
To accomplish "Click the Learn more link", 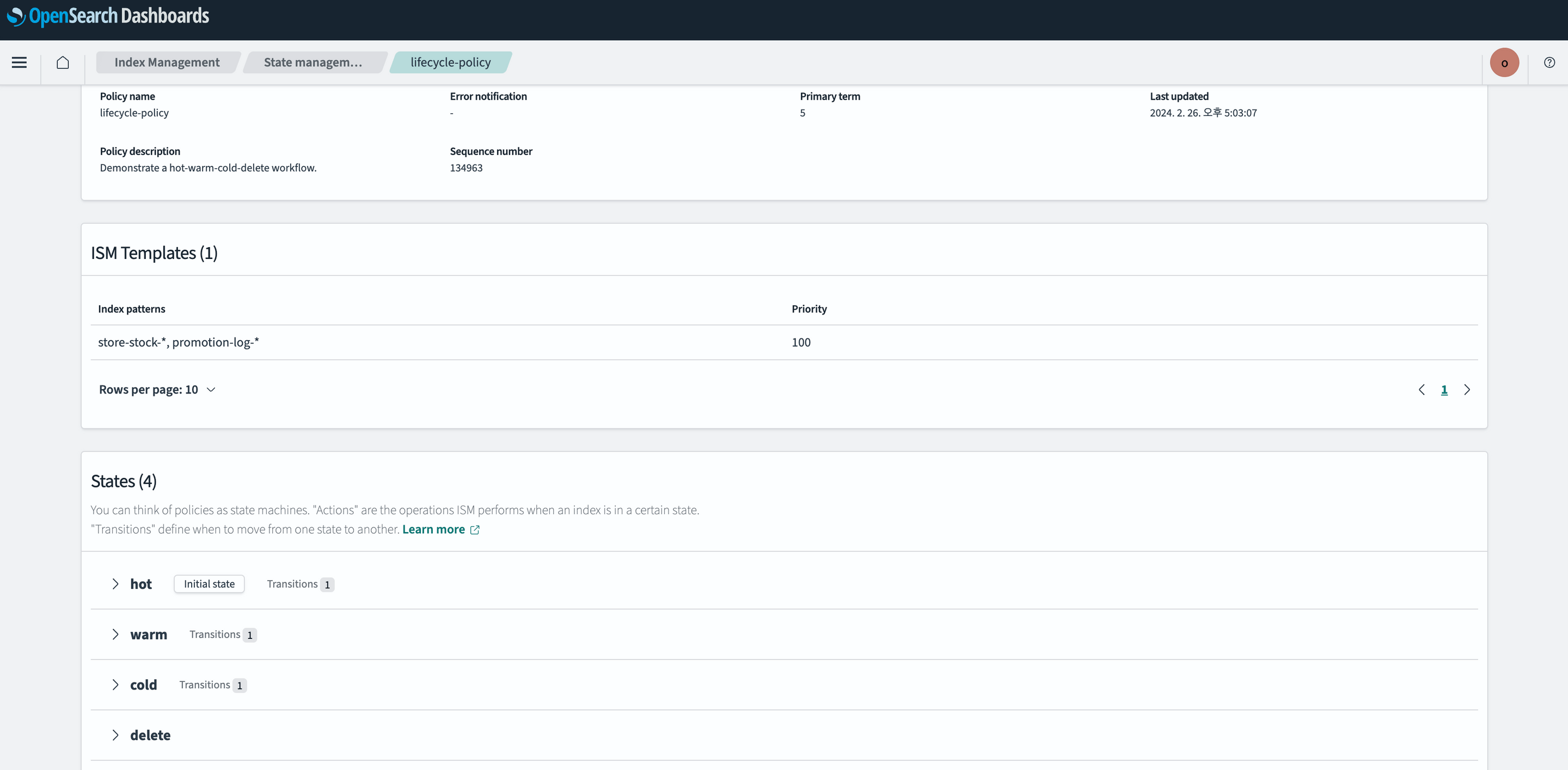I will point(433,529).
